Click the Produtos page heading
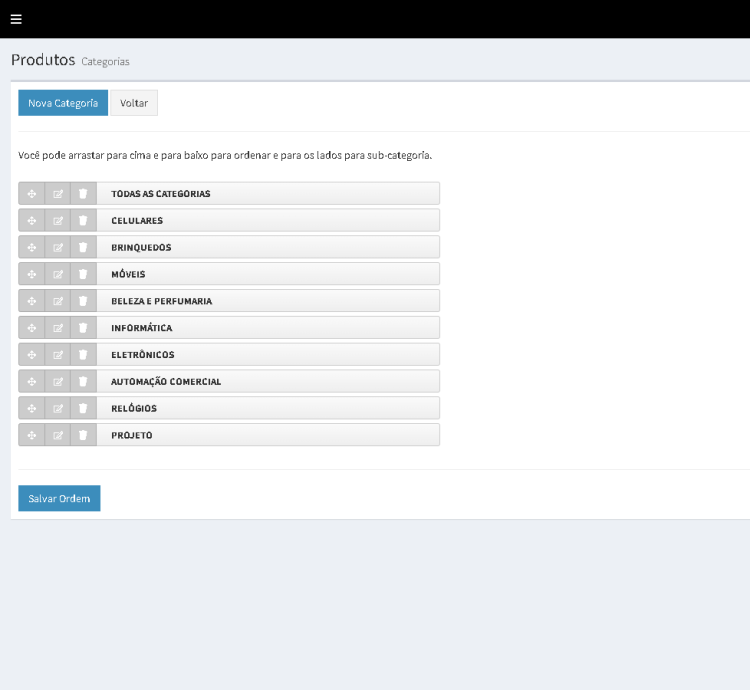Image resolution: width=750 pixels, height=690 pixels. point(43,60)
